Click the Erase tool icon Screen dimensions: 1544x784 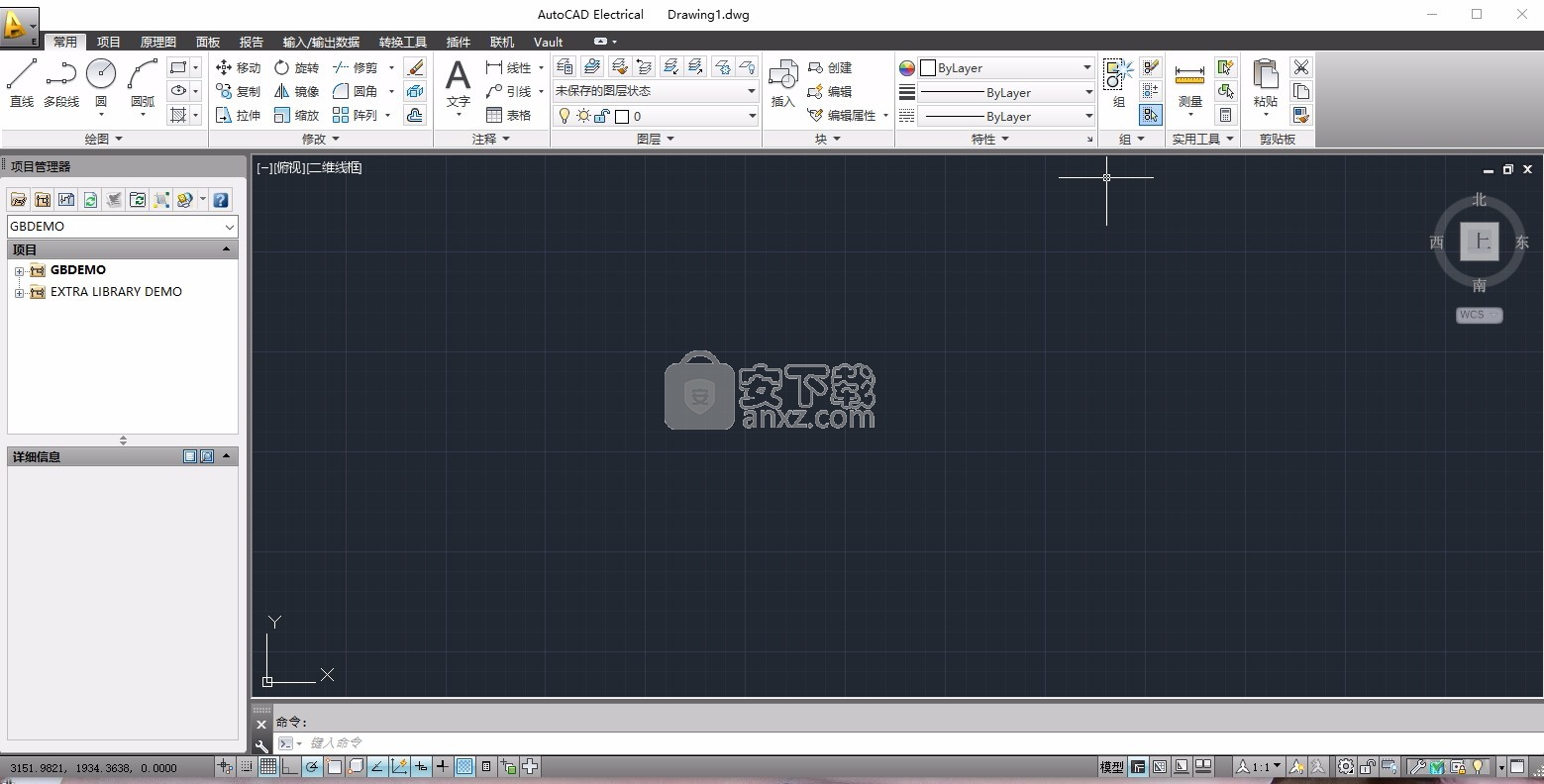tap(415, 67)
